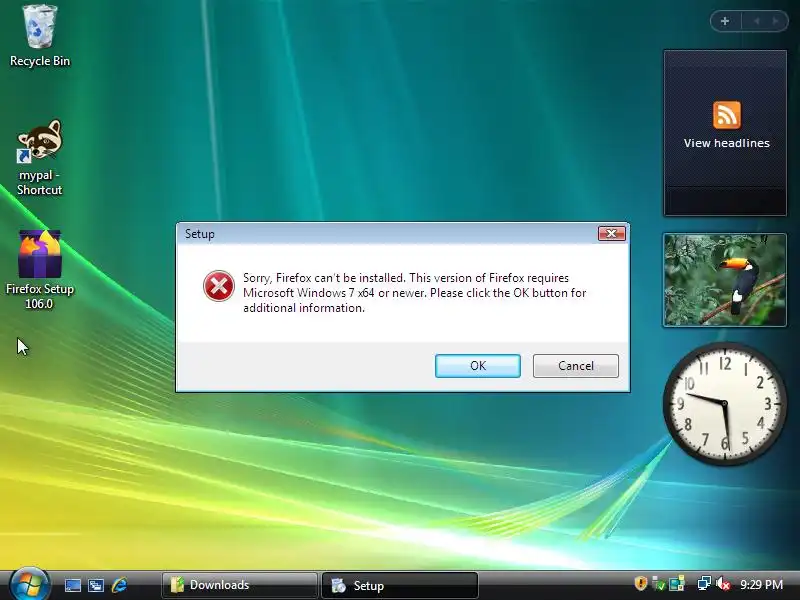
Task: Click the green-check device tray icon
Action: pyautogui.click(x=658, y=584)
